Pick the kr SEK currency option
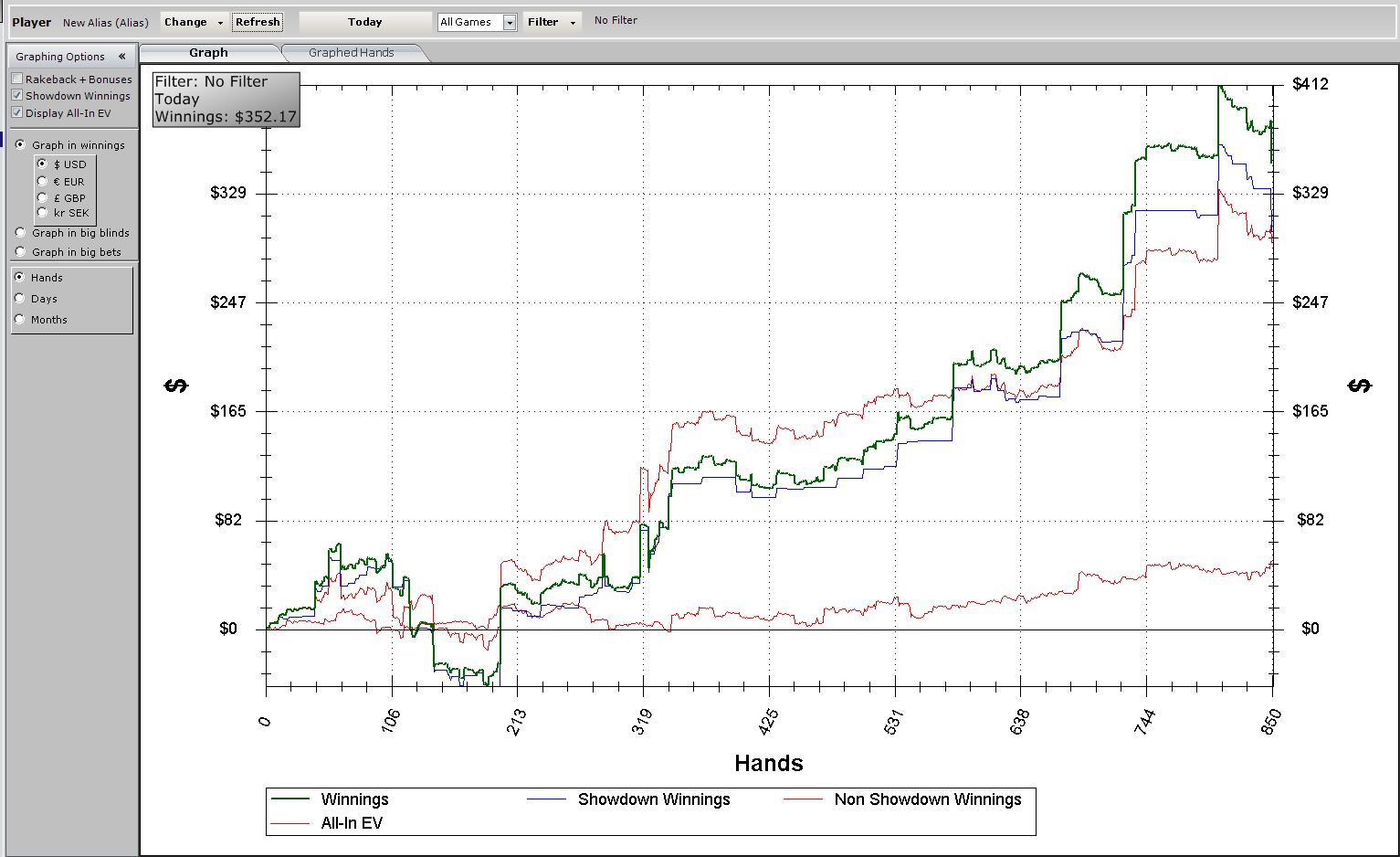Image resolution: width=1400 pixels, height=857 pixels. point(42,213)
